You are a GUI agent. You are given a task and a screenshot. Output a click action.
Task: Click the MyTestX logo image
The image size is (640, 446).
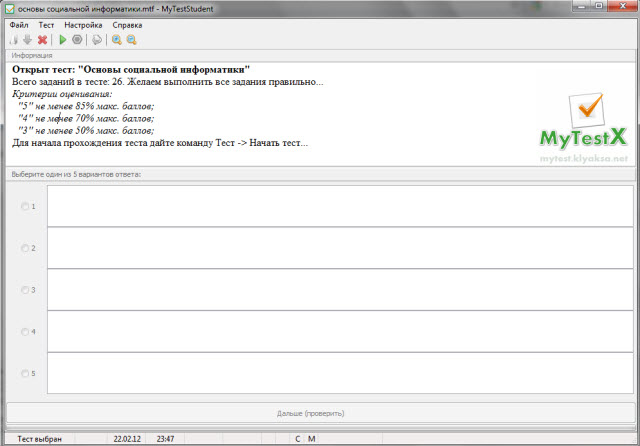584,122
